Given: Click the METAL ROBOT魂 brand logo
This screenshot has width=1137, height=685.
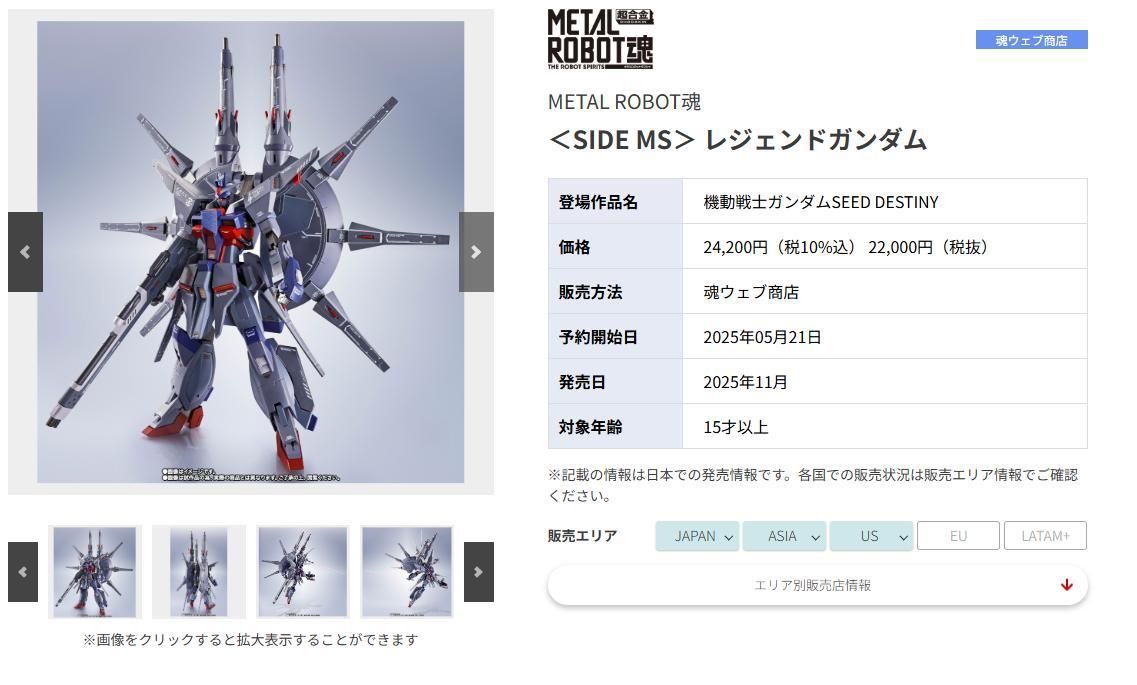Looking at the screenshot, I should 600,38.
